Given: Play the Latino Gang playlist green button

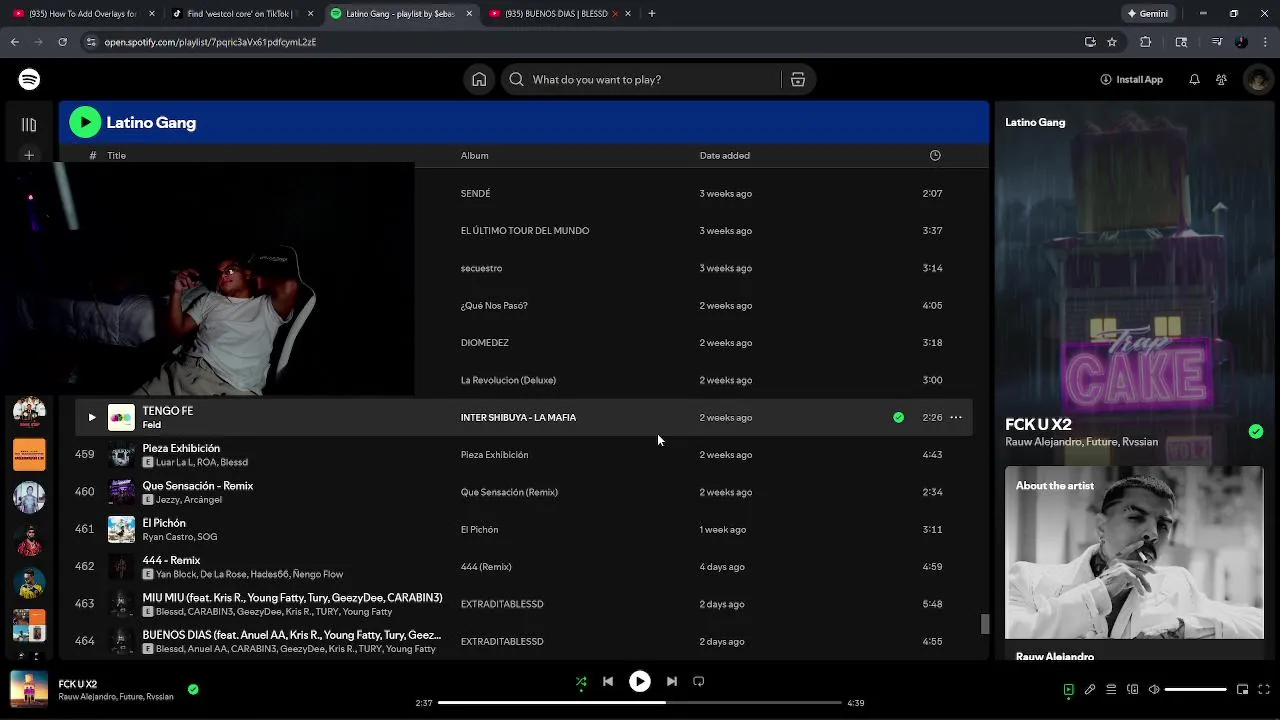Looking at the screenshot, I should 85,122.
